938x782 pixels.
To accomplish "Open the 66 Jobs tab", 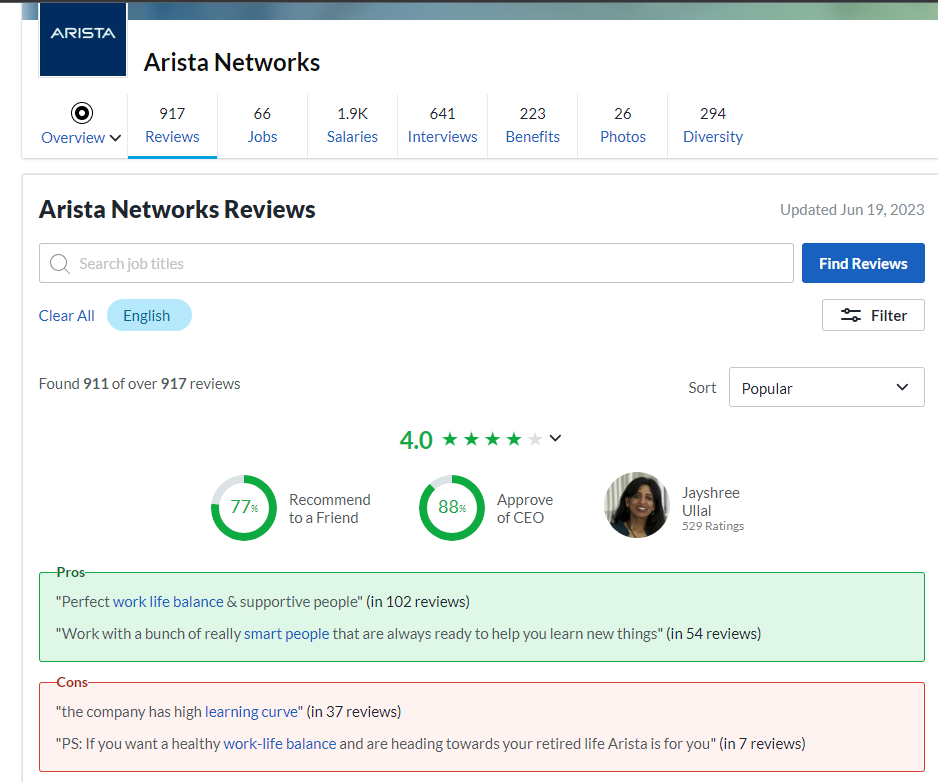I will 262,125.
